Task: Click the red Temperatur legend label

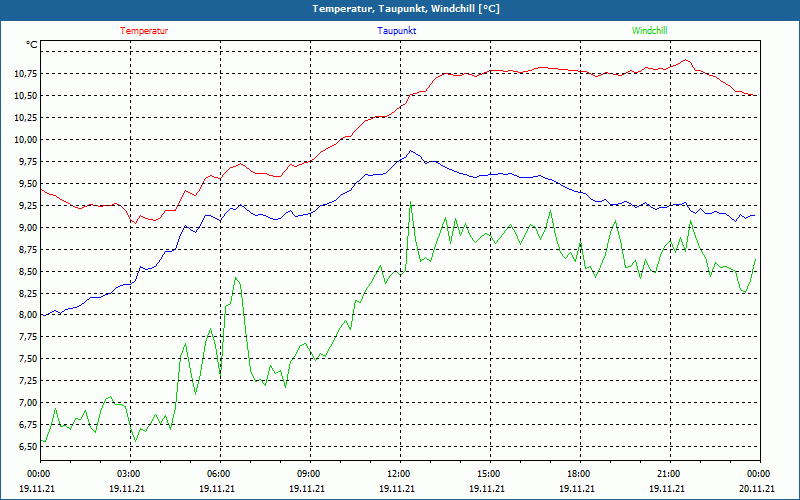Action: coord(144,31)
